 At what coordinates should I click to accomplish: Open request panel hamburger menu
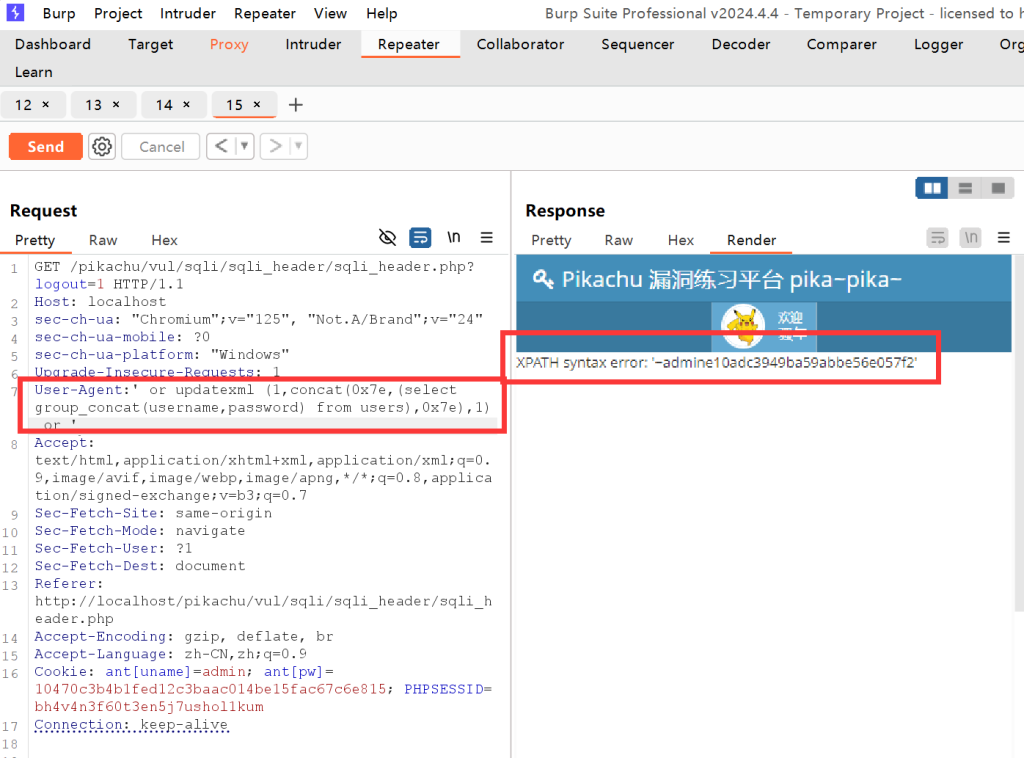click(487, 238)
